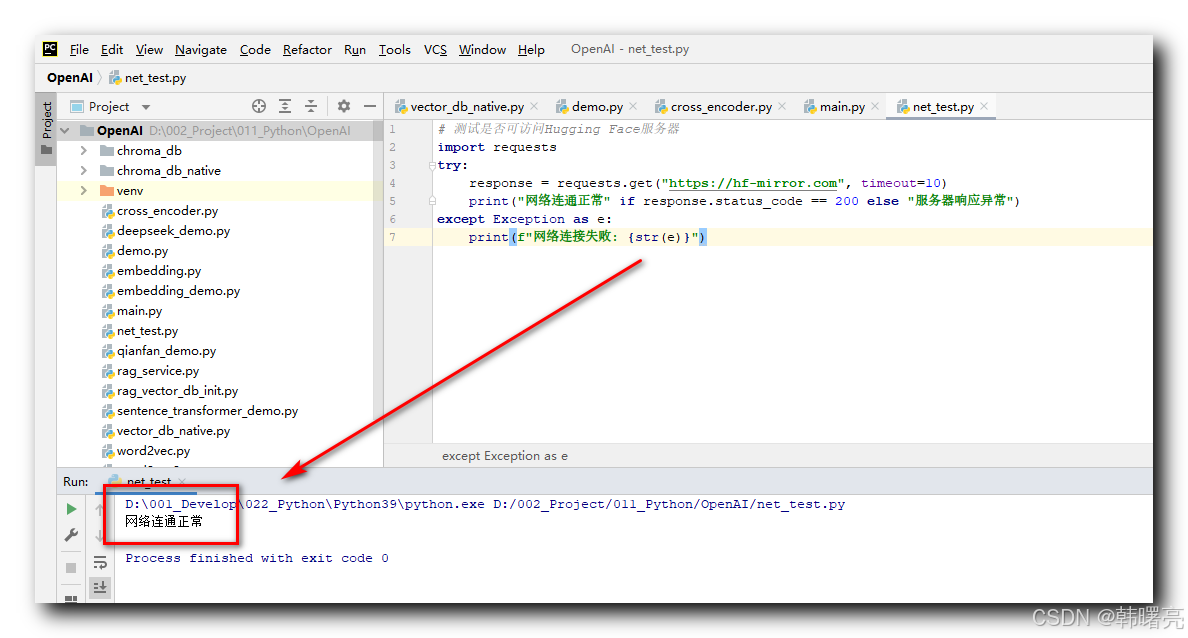Open the Project view dropdown

(x=145, y=107)
